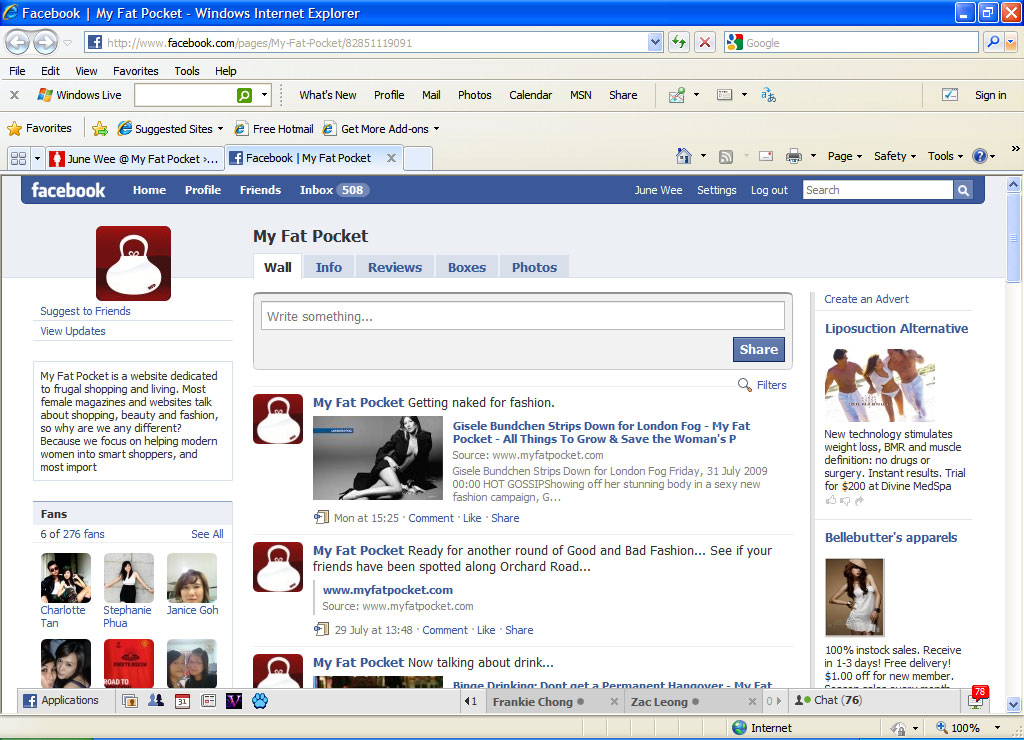Click the Facebook Search input field

878,190
